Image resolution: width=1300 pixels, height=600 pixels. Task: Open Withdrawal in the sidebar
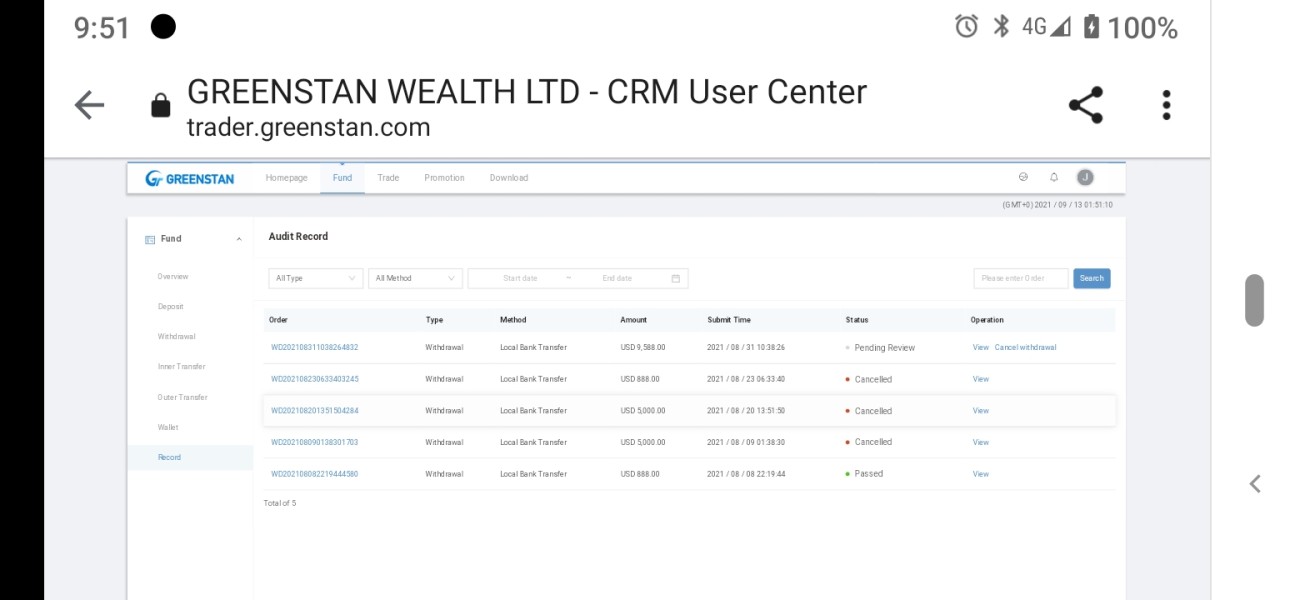[x=176, y=336]
